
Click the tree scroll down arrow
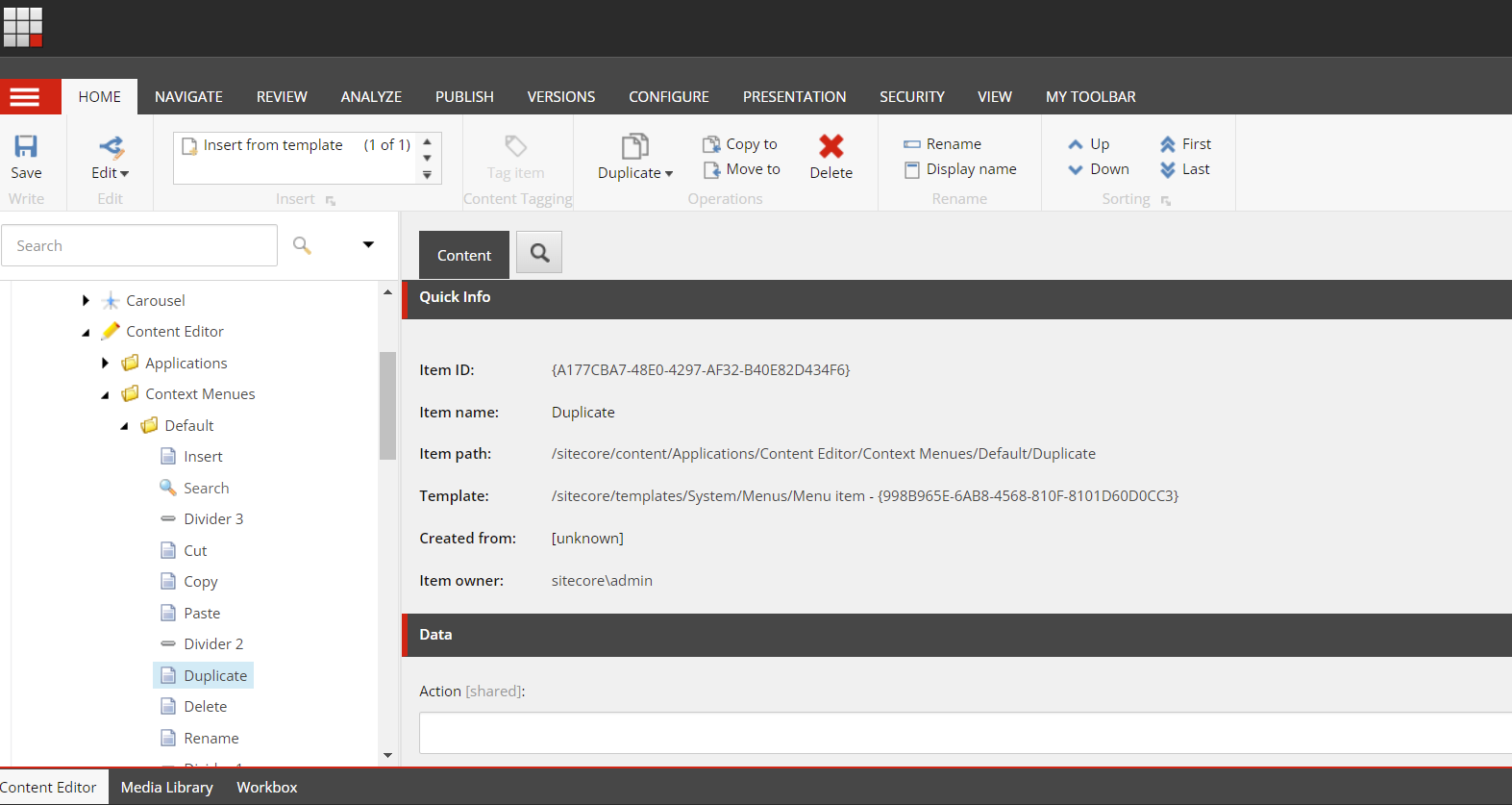pyautogui.click(x=387, y=755)
